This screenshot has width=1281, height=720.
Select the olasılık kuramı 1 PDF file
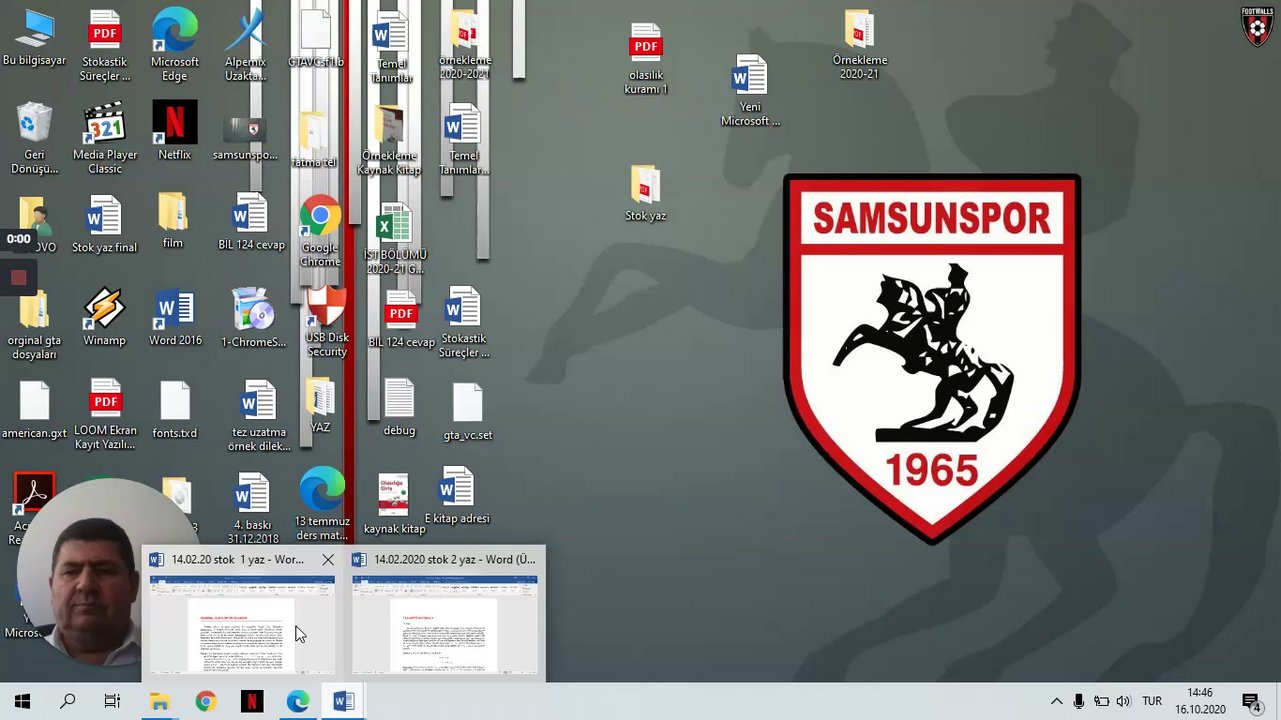point(646,59)
